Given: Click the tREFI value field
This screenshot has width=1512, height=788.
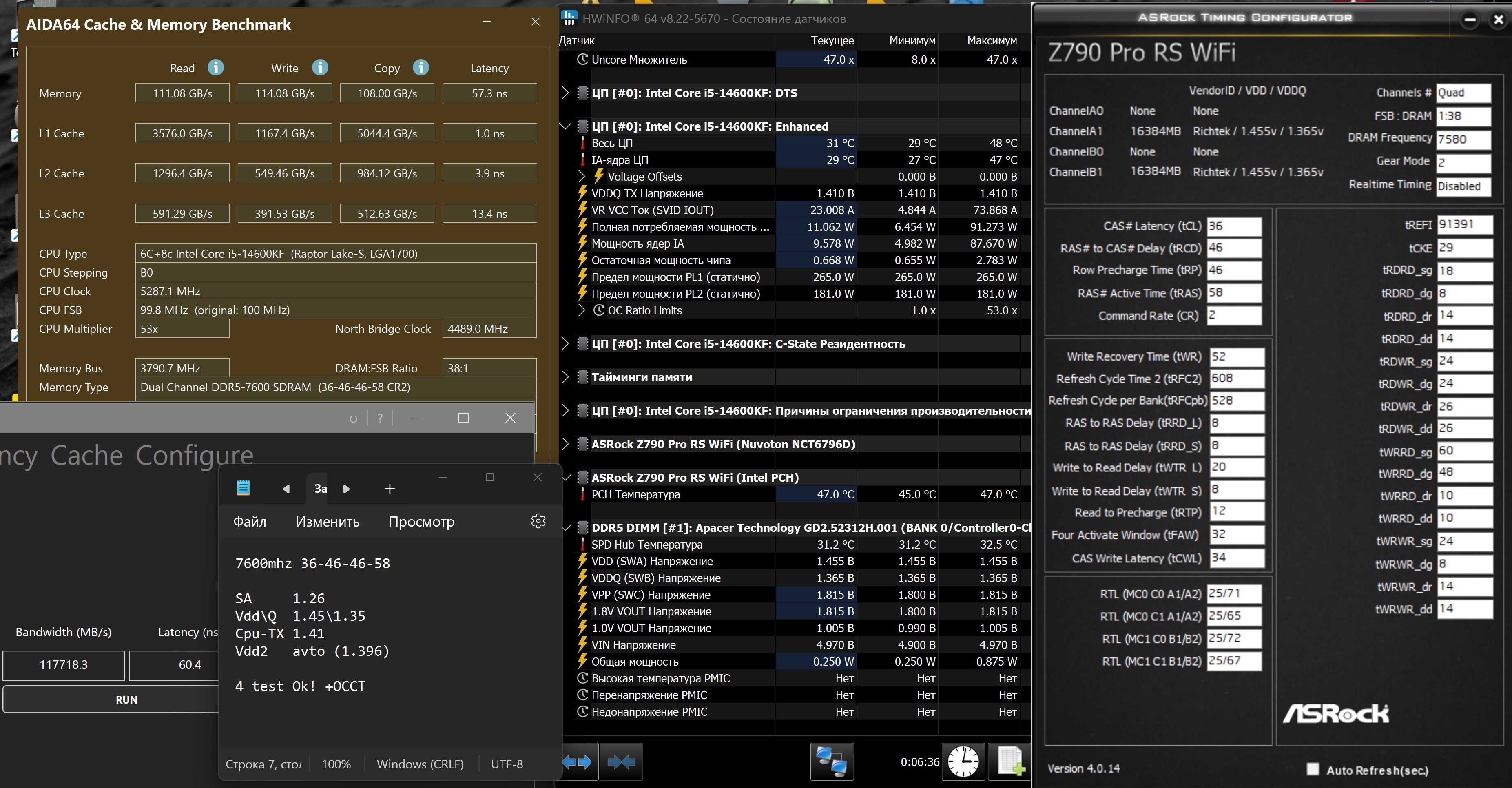Looking at the screenshot, I should click(1464, 225).
